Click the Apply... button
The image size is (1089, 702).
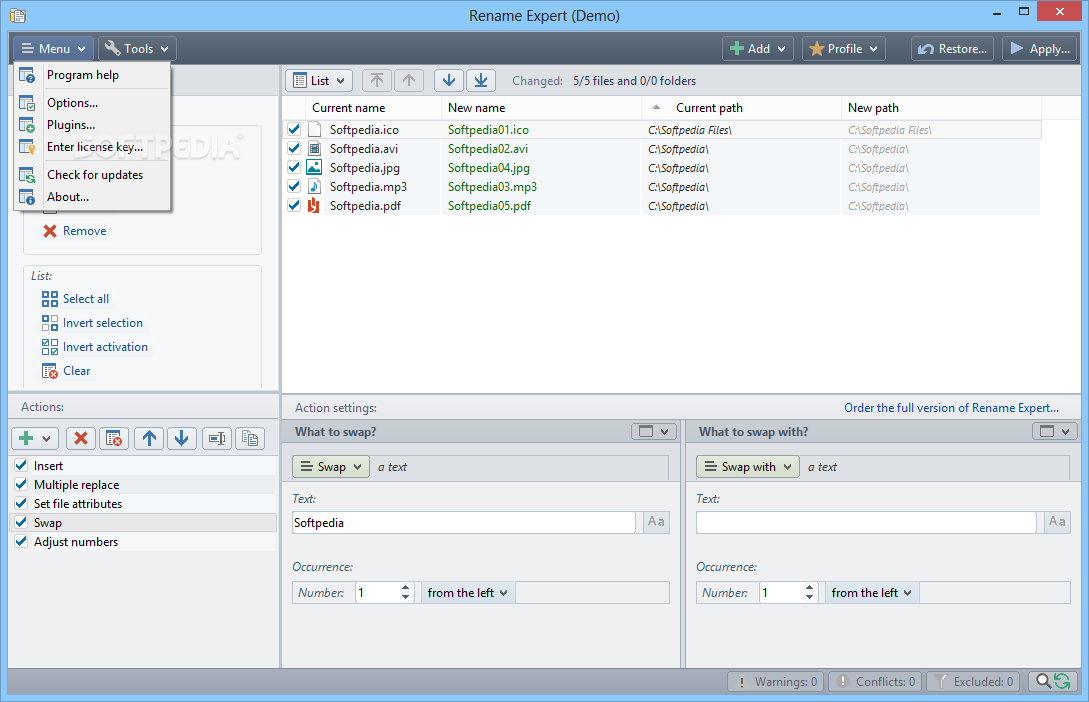[1039, 49]
